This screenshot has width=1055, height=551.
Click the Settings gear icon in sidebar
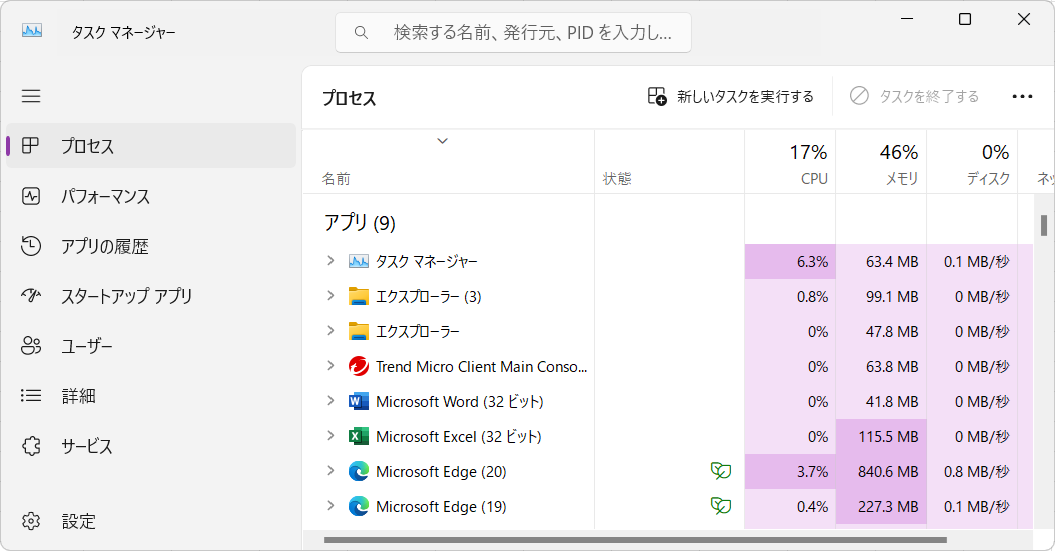(x=31, y=521)
